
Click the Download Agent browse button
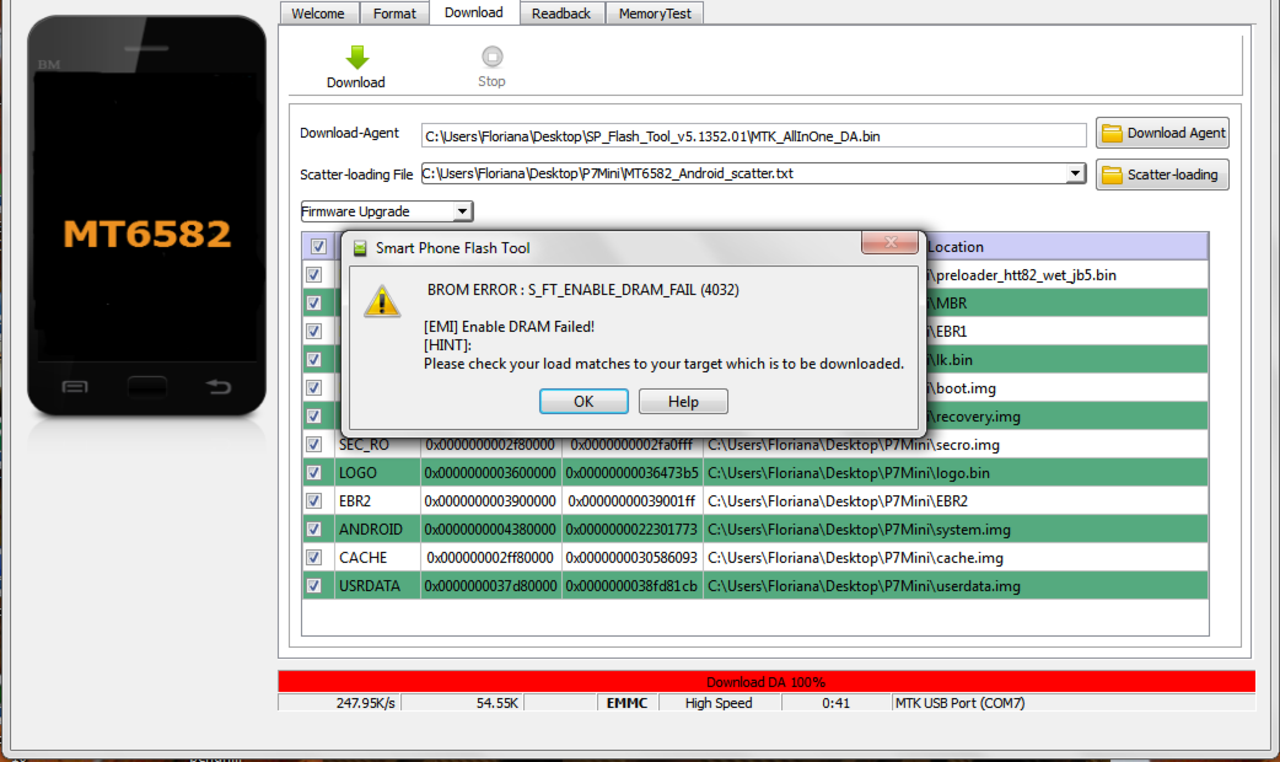1162,133
